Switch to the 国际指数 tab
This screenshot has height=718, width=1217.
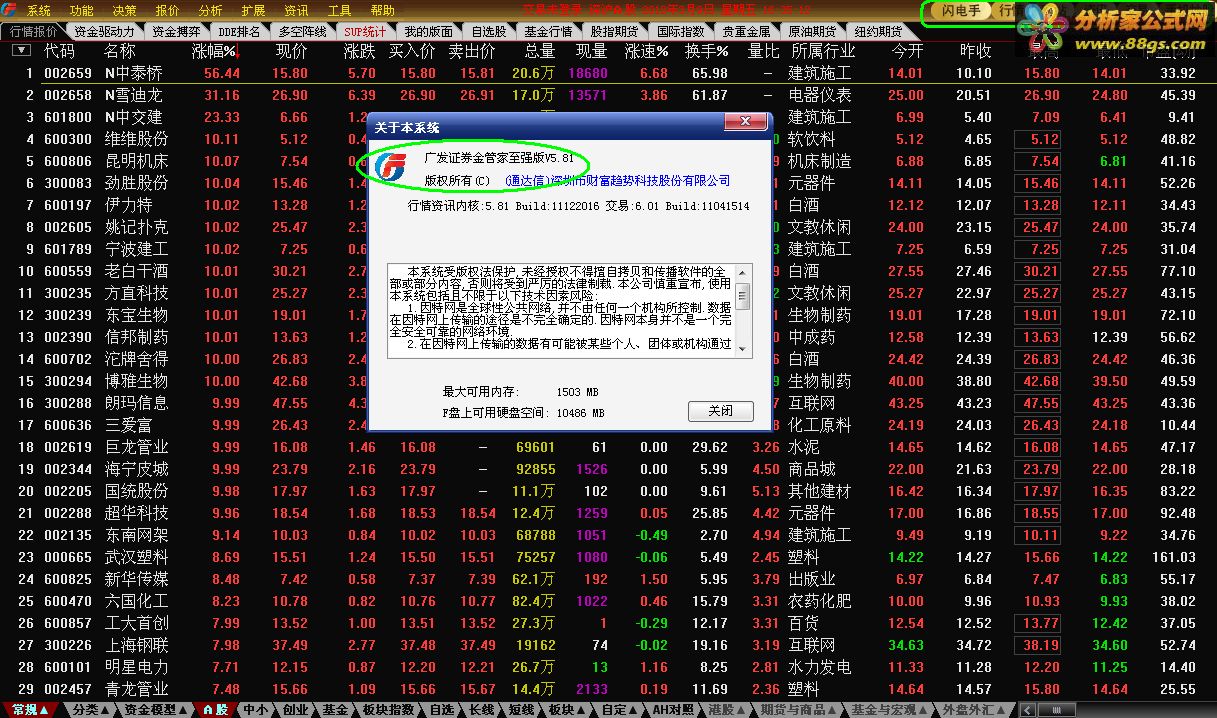coord(681,31)
